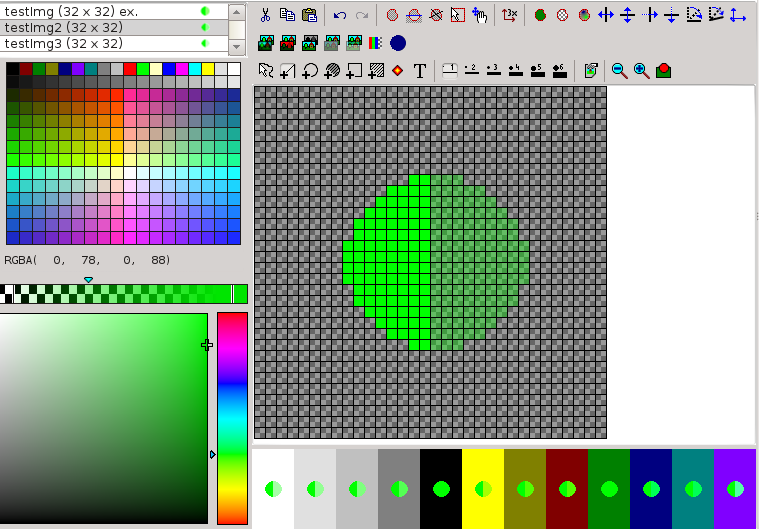Undo the last action
Image resolution: width=759 pixels, height=529 pixels.
click(x=340, y=15)
